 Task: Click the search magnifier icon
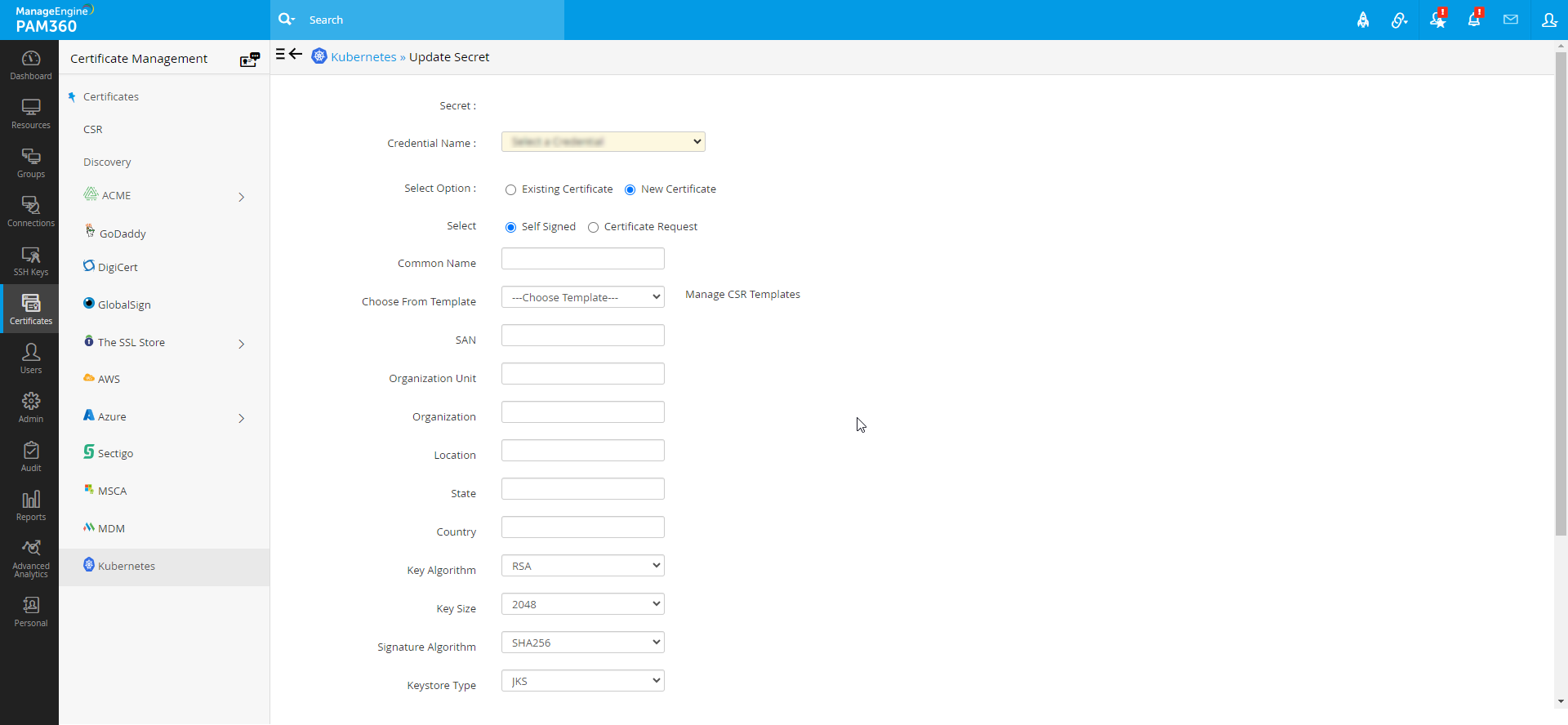(286, 20)
